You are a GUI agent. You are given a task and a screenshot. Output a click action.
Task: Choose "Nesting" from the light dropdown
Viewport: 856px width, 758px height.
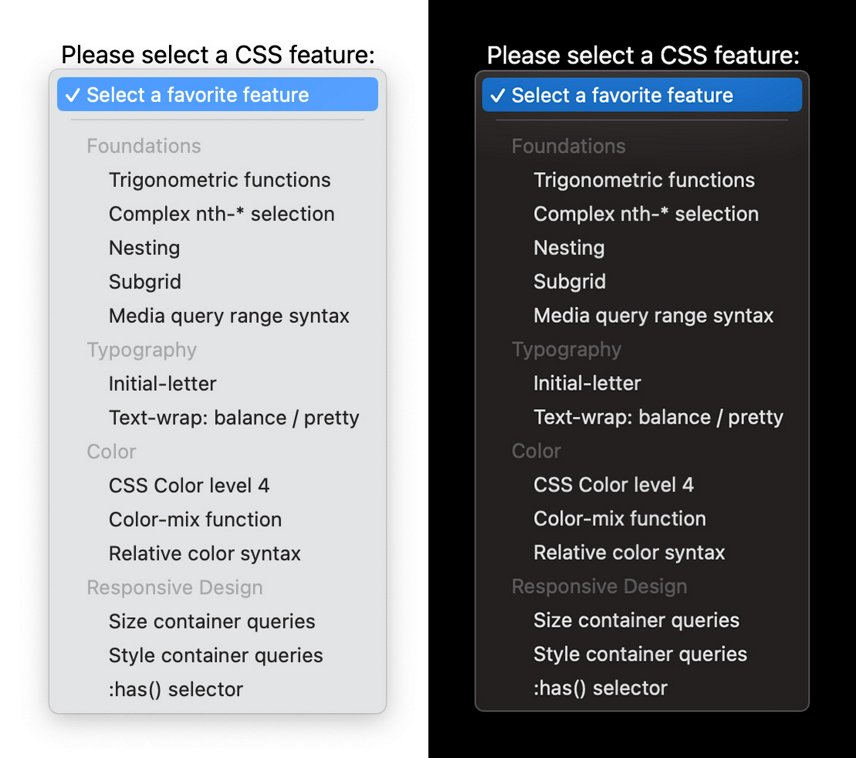(144, 248)
